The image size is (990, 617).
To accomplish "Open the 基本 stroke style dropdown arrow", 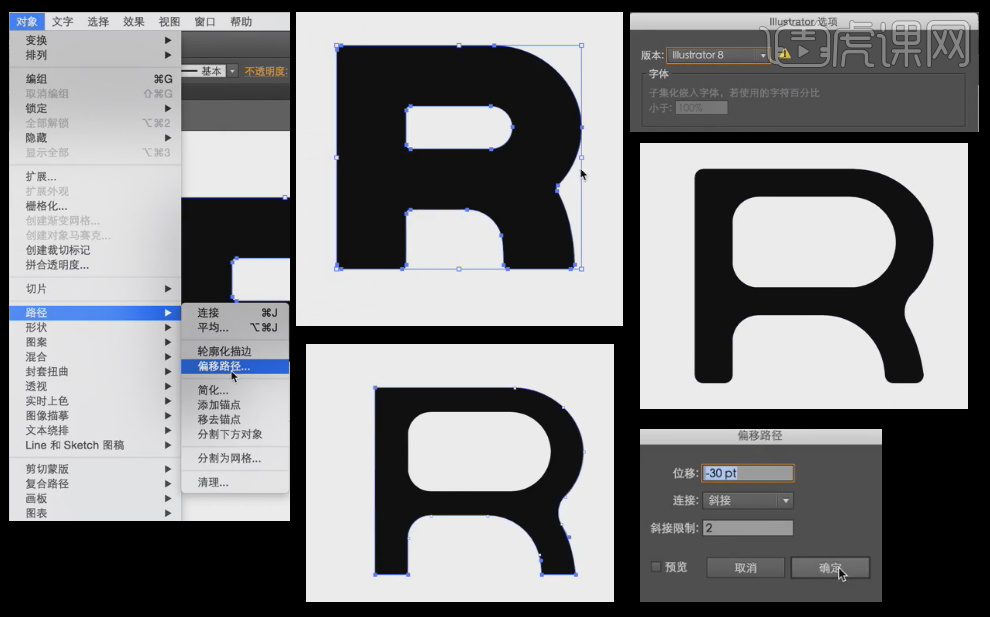I will (232, 71).
